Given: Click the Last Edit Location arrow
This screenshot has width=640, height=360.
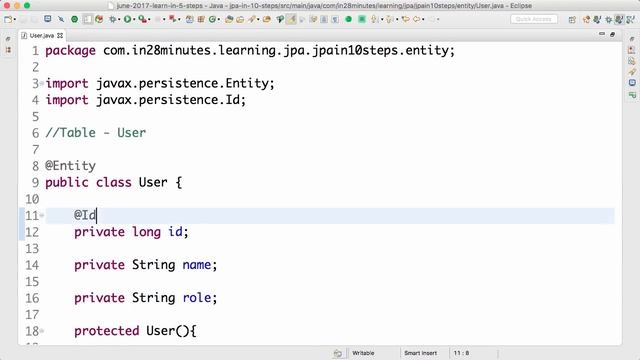Looking at the screenshot, I should pos(405,19).
